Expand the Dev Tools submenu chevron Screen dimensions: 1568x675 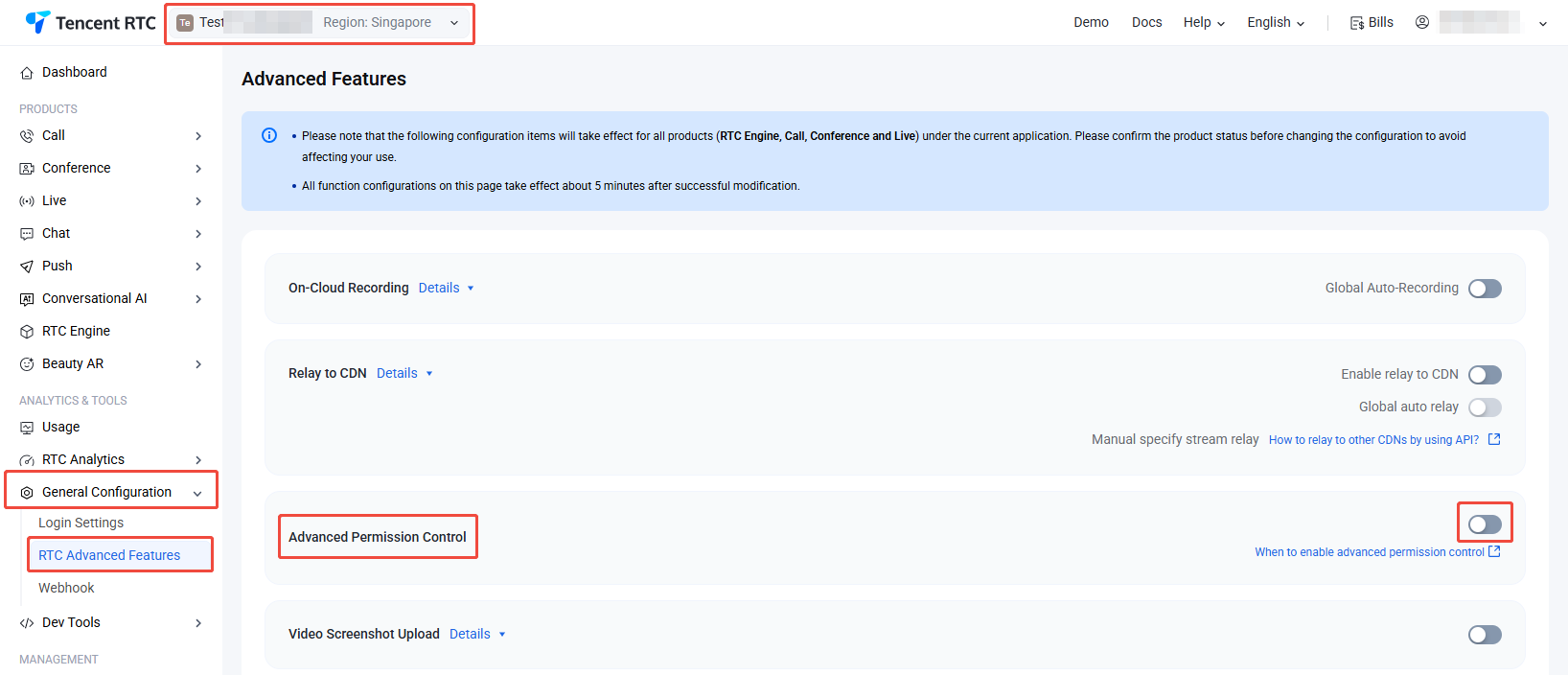pyautogui.click(x=198, y=623)
